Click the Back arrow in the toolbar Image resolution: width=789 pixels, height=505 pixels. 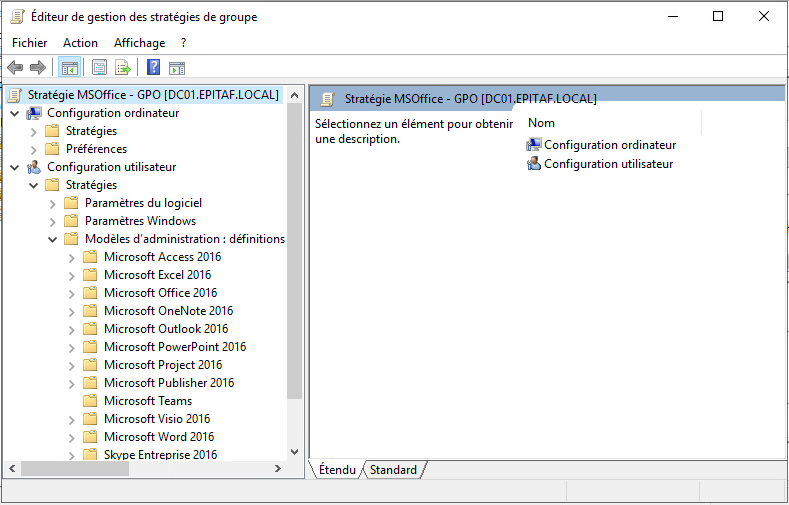click(15, 68)
